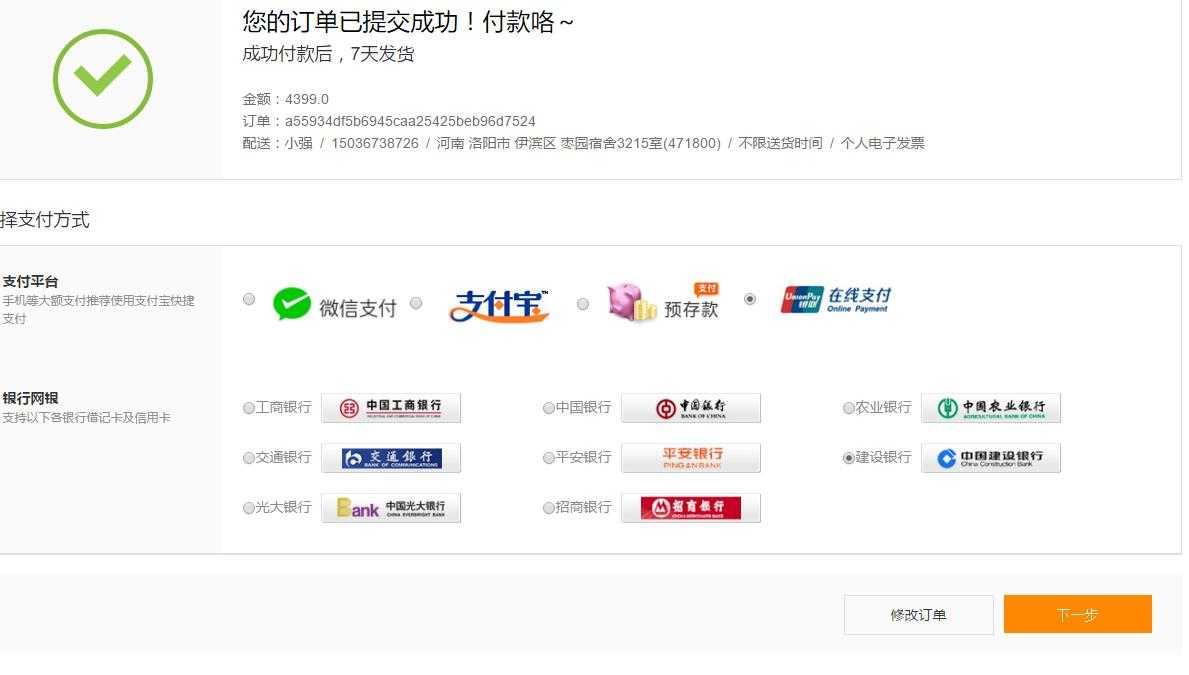This screenshot has width=1189, height=675.
Task: Click the 支持以下各银行借记卡及信用卡 note
Action: (86, 418)
